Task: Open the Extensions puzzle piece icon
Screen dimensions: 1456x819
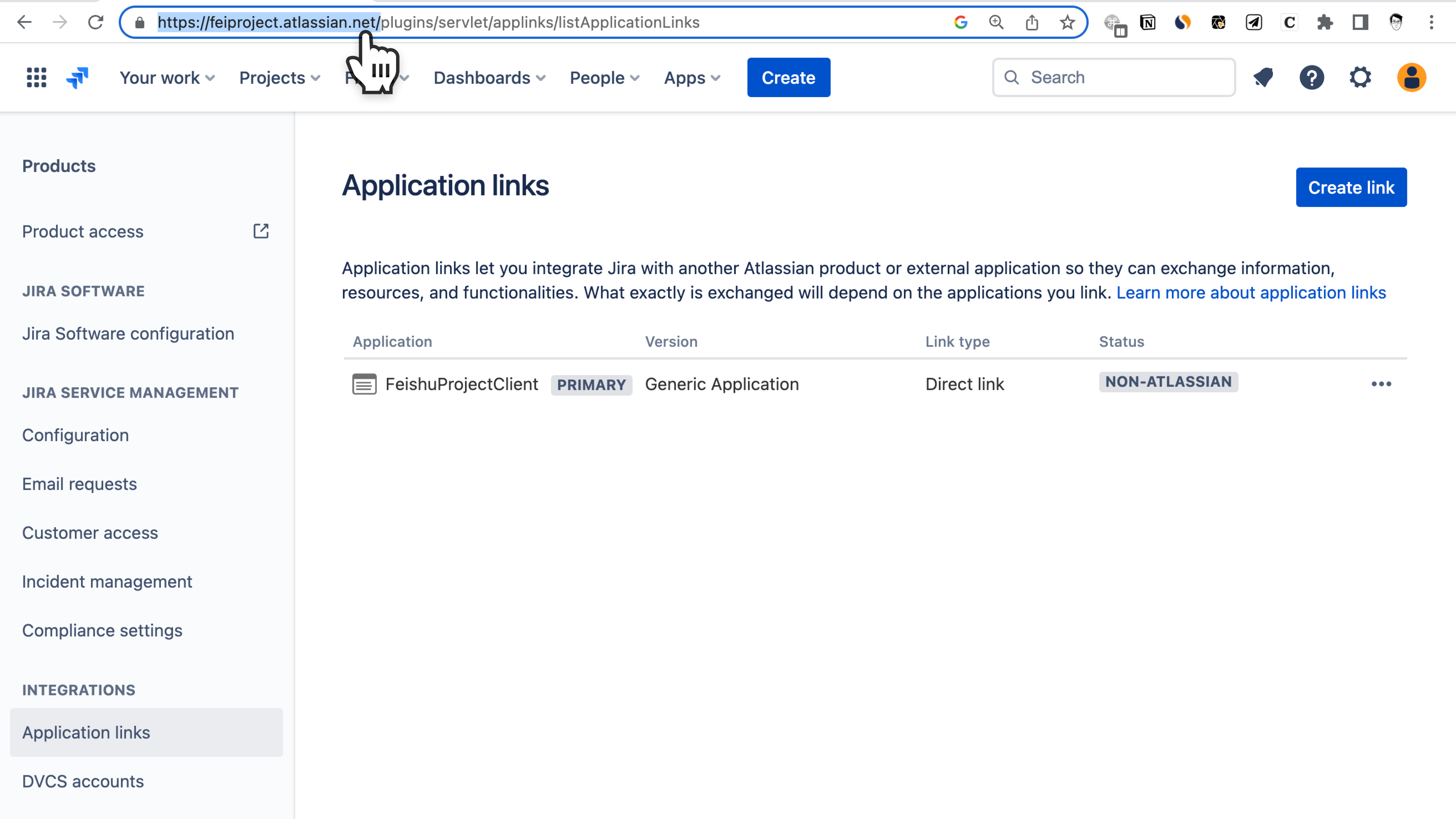Action: [1325, 23]
